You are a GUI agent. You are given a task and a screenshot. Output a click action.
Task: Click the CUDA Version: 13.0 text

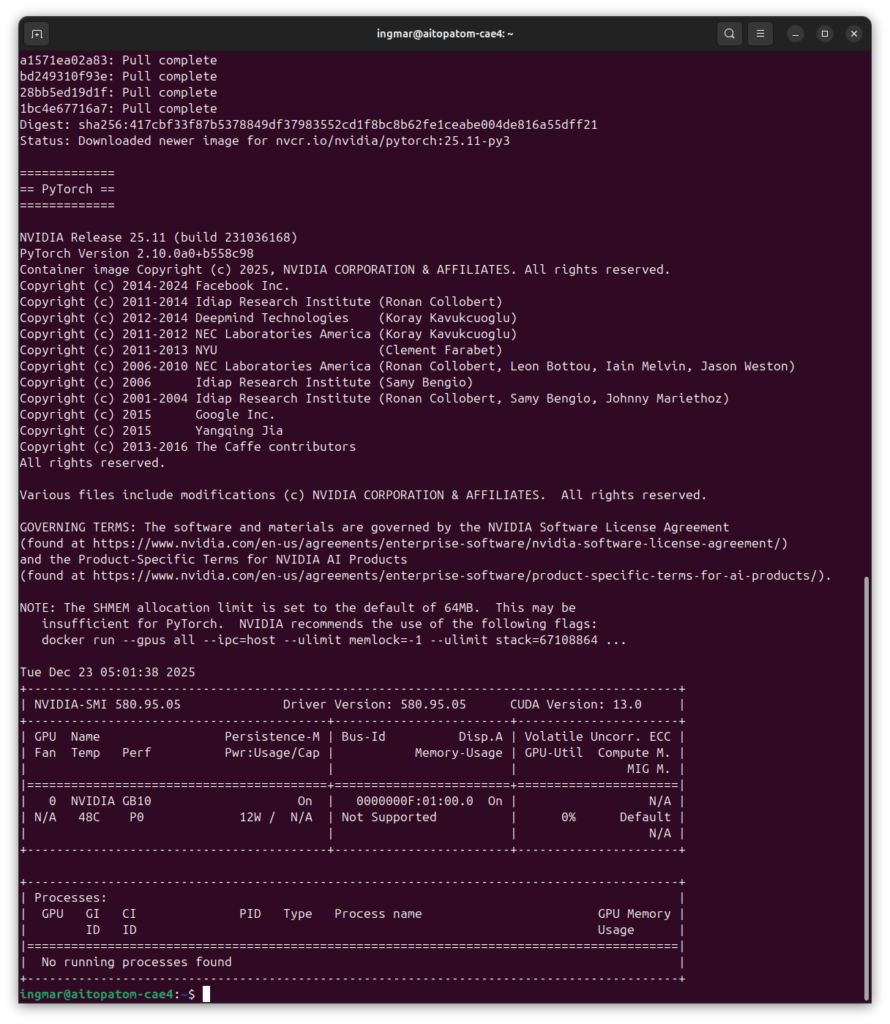[x=590, y=704]
